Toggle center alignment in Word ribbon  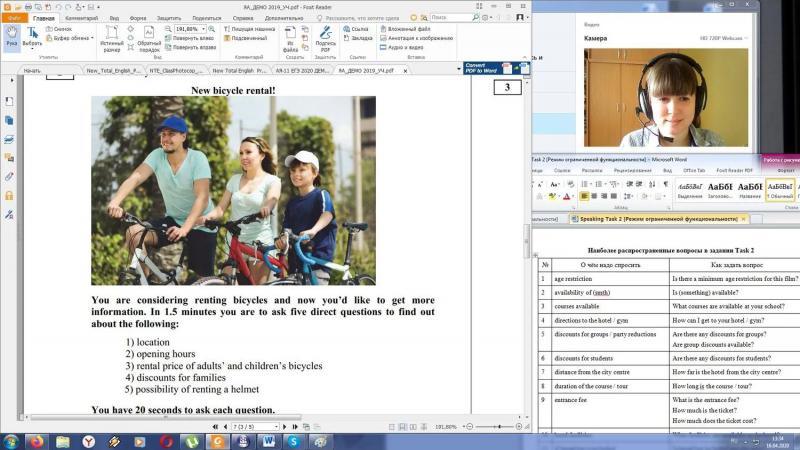click(x=594, y=196)
